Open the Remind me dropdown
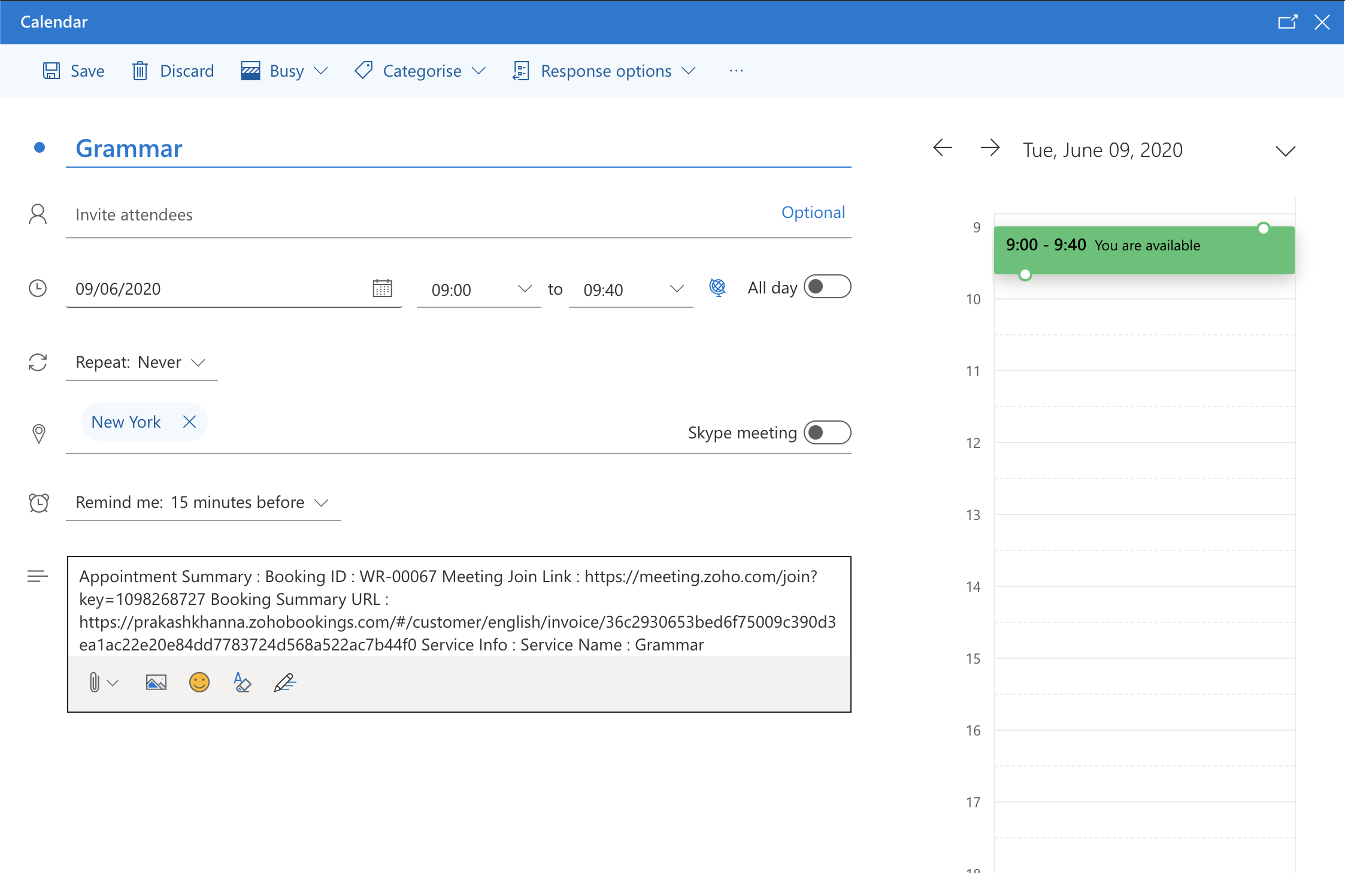The width and height of the screenshot is (1345, 896). (202, 503)
